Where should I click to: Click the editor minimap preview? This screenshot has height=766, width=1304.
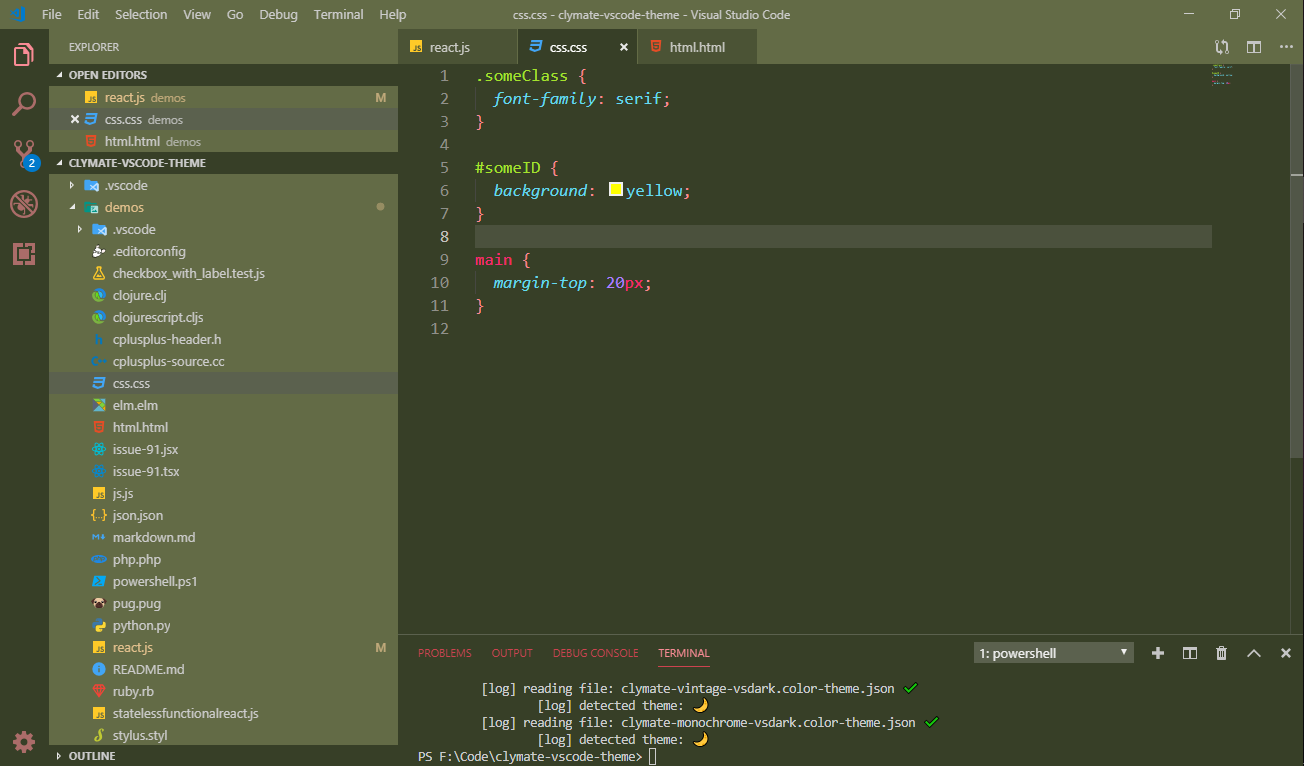click(1222, 75)
